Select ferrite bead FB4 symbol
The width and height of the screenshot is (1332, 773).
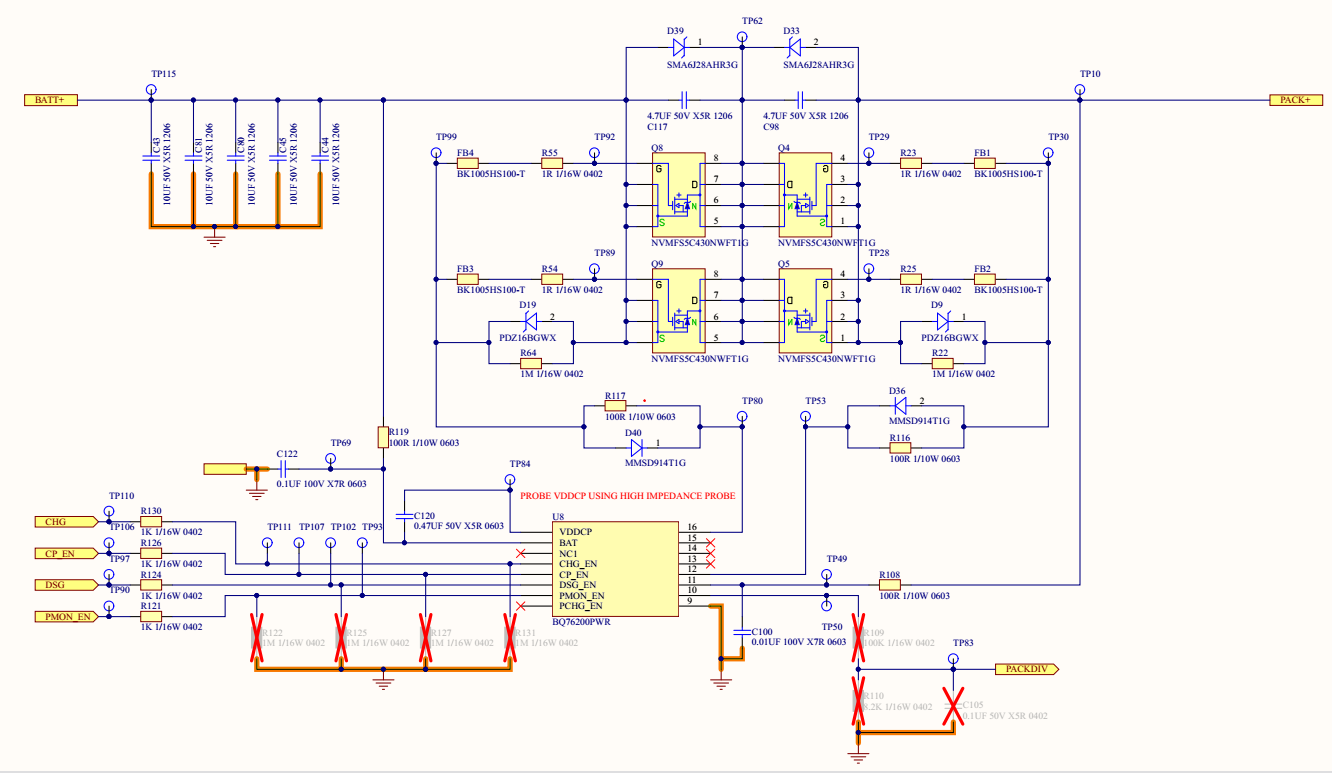coord(467,163)
